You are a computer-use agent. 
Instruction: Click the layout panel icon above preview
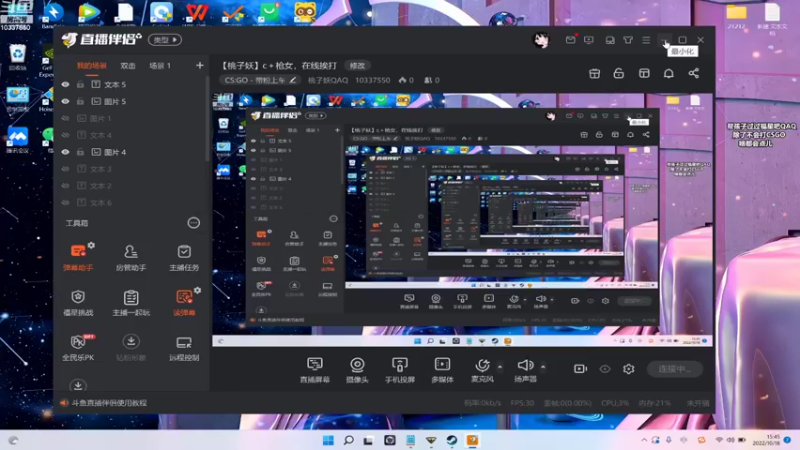(644, 73)
